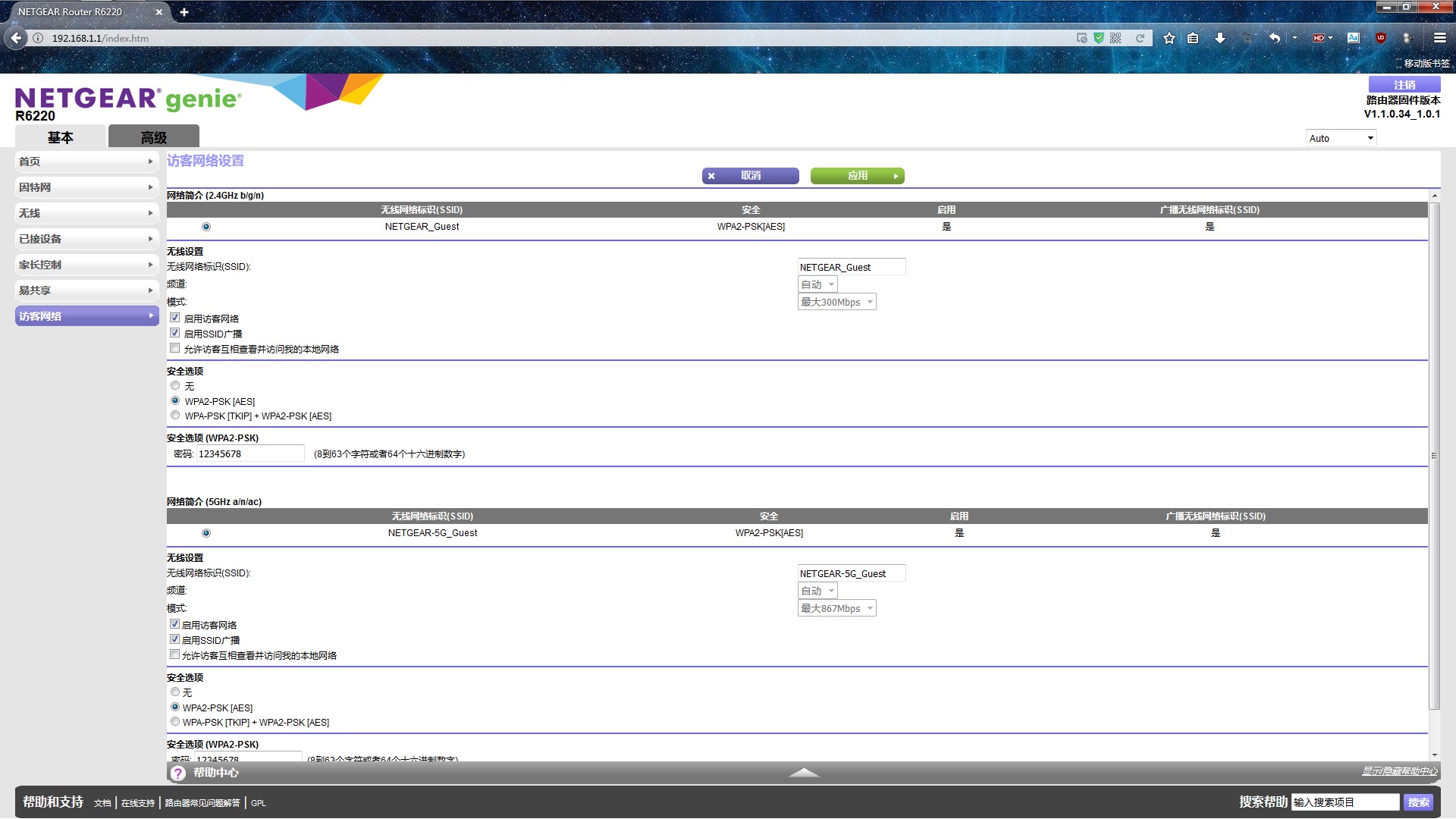Click the 注销 logout button
Viewport: 1456px width, 819px height.
(1404, 85)
